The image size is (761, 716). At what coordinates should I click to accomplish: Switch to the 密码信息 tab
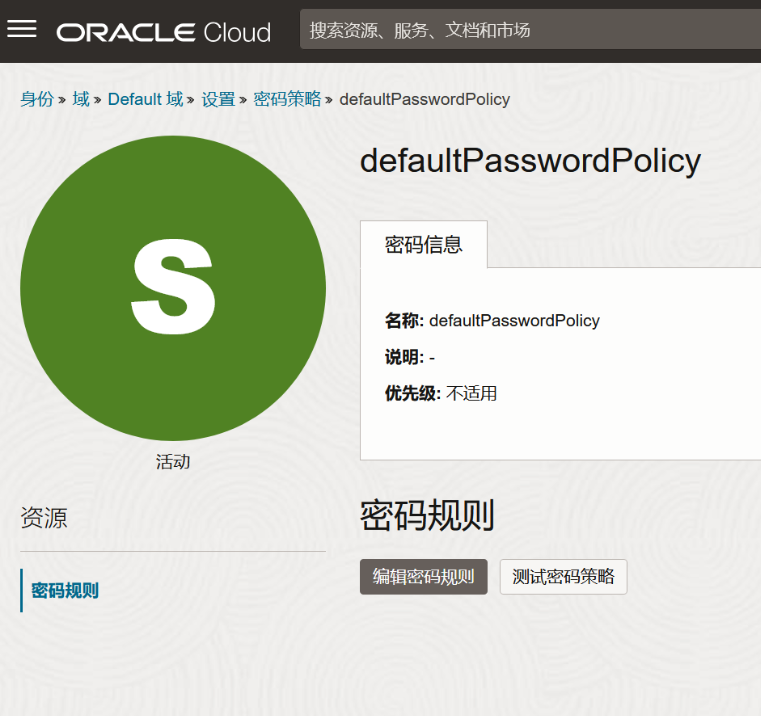pyautogui.click(x=424, y=245)
